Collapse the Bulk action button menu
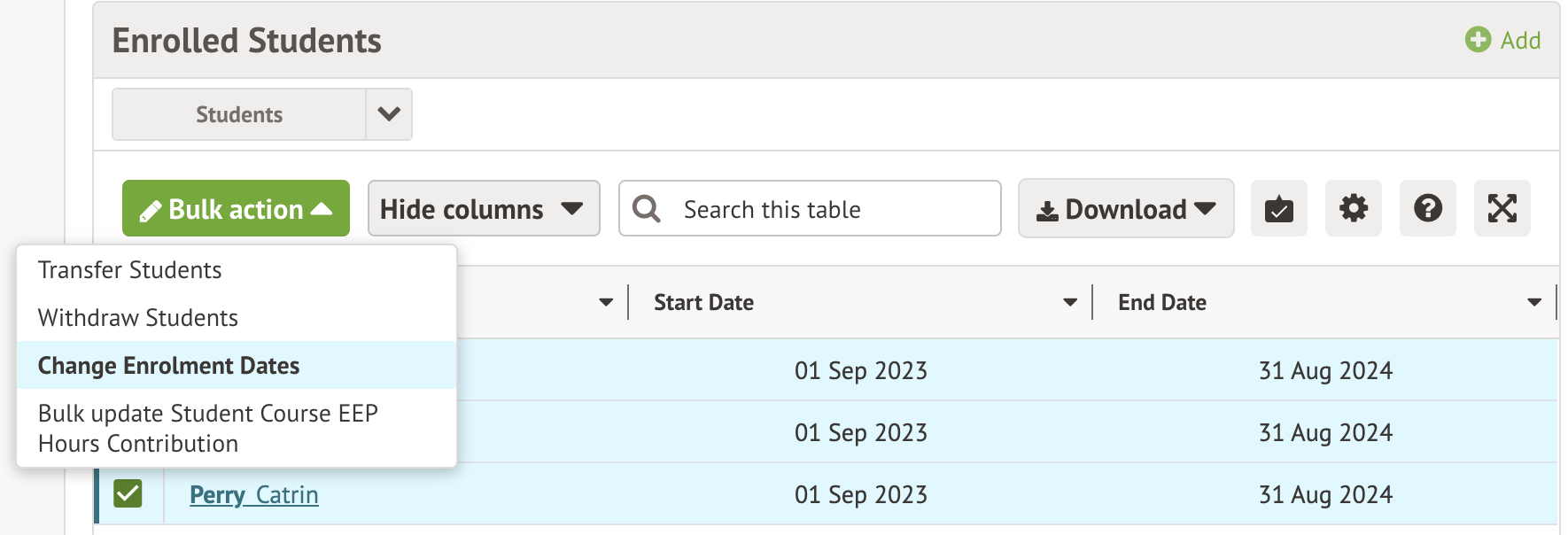Screen dimensions: 1568x535 pyautogui.click(x=236, y=209)
